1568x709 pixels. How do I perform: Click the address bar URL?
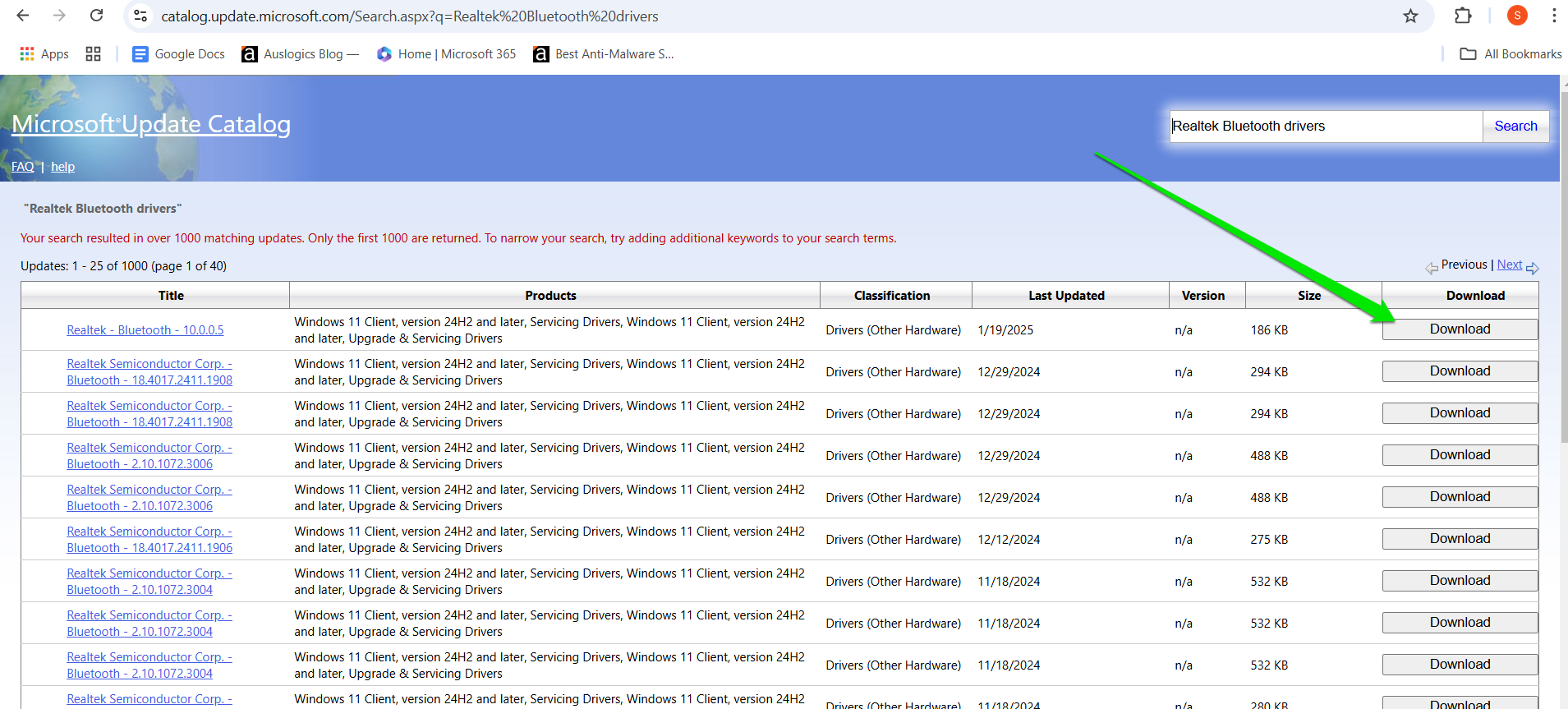[410, 16]
